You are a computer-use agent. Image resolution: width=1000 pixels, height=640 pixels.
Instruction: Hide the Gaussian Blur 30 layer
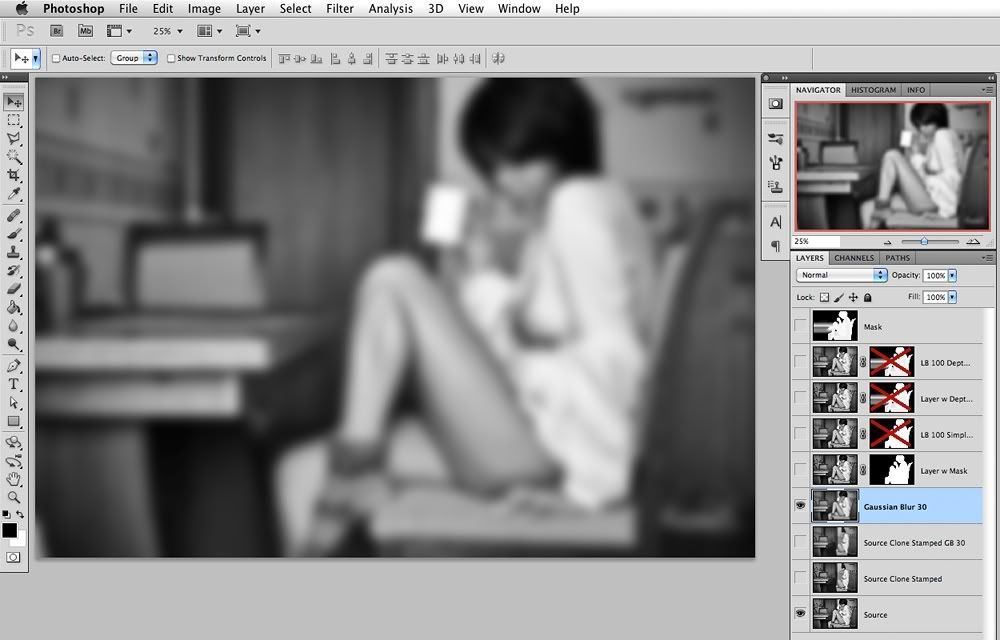click(x=800, y=507)
